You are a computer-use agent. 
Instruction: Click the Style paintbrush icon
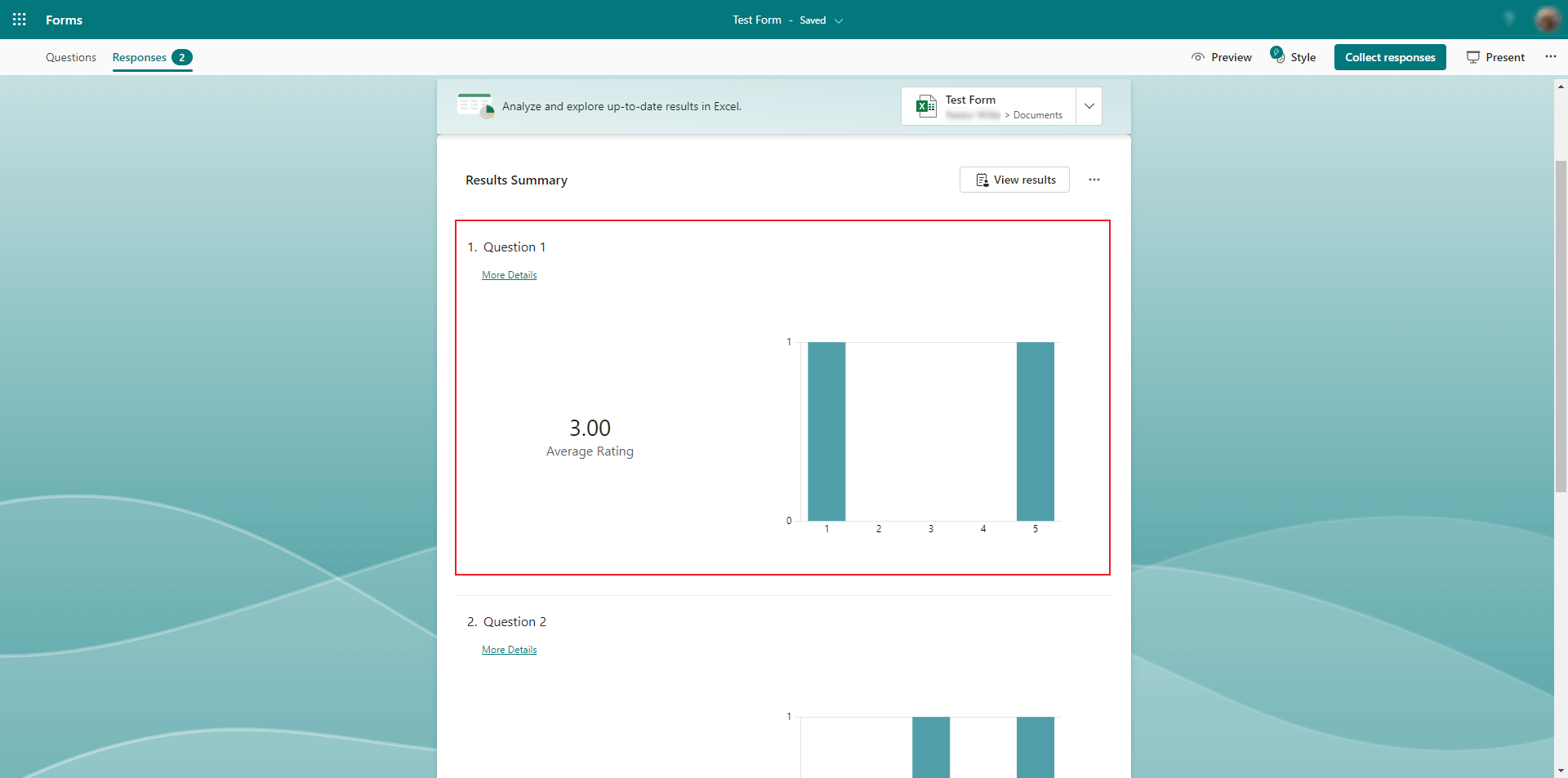tap(1276, 54)
